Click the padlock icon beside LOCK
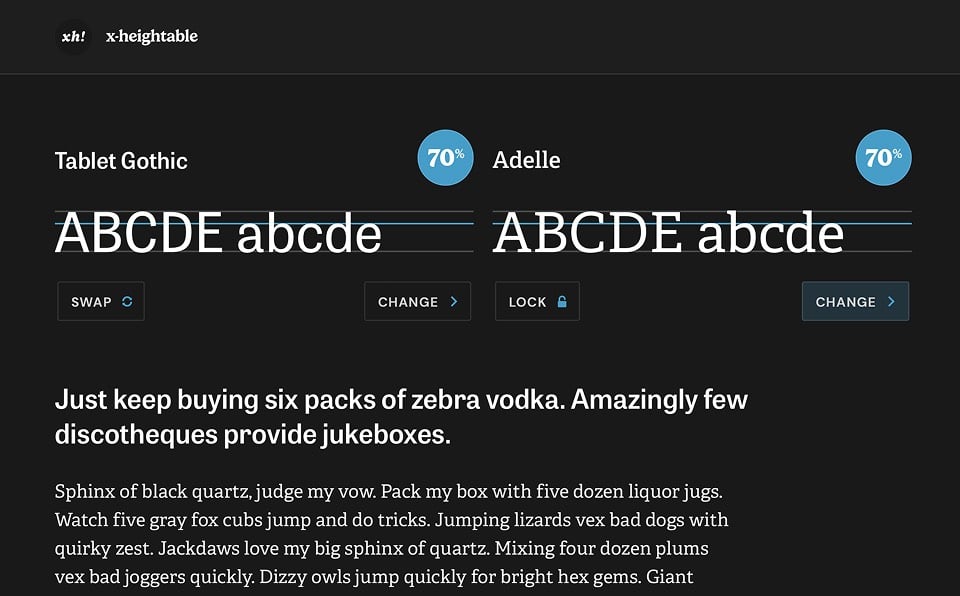Image resolution: width=960 pixels, height=596 pixels. click(x=562, y=301)
